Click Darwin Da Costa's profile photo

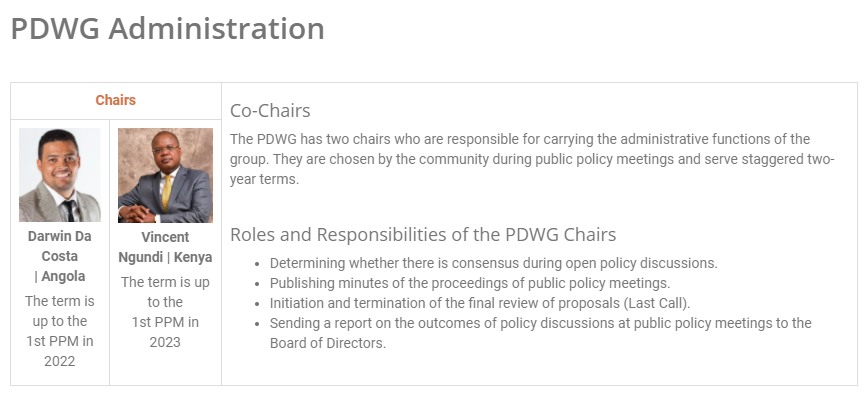click(x=60, y=175)
